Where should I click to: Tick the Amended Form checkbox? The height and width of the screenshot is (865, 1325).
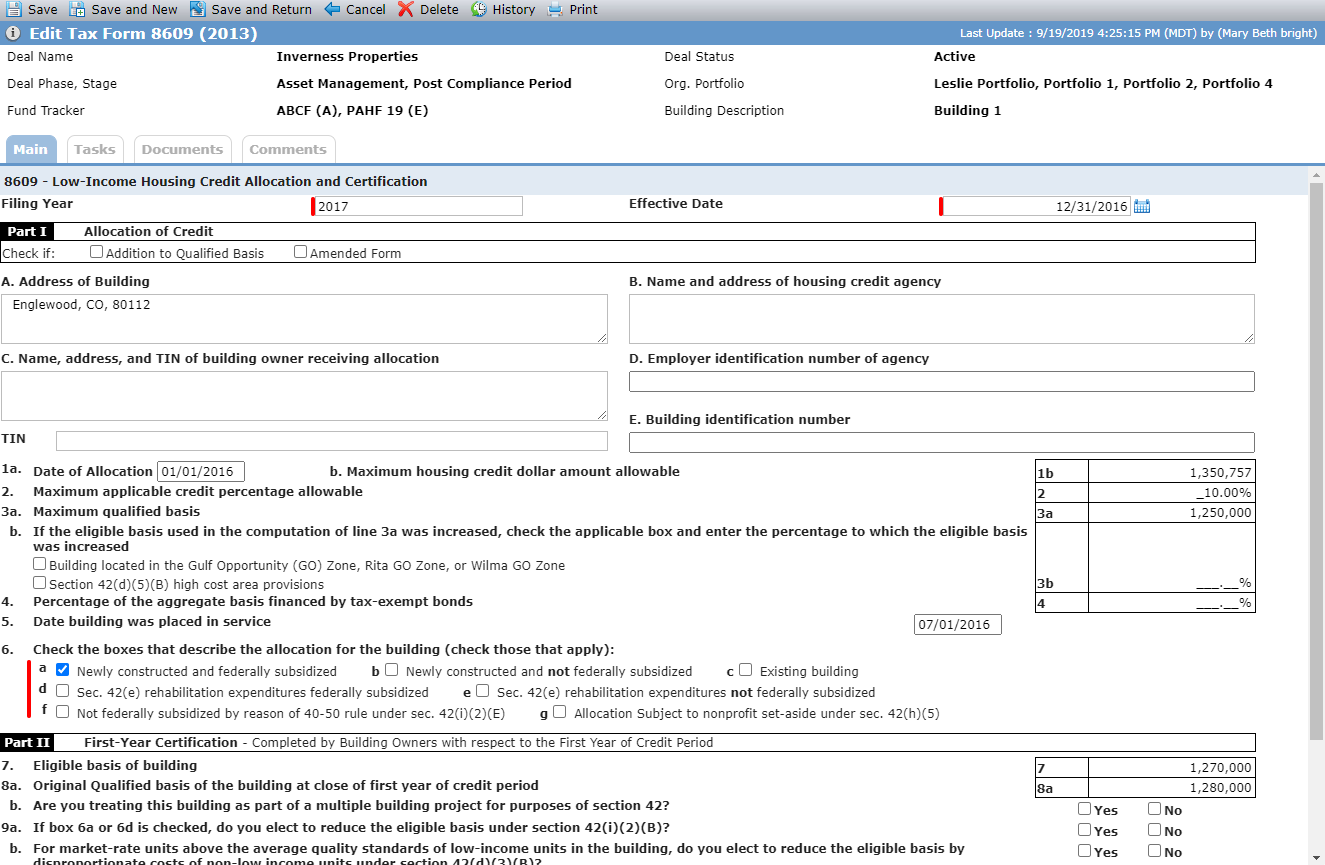[x=301, y=252]
